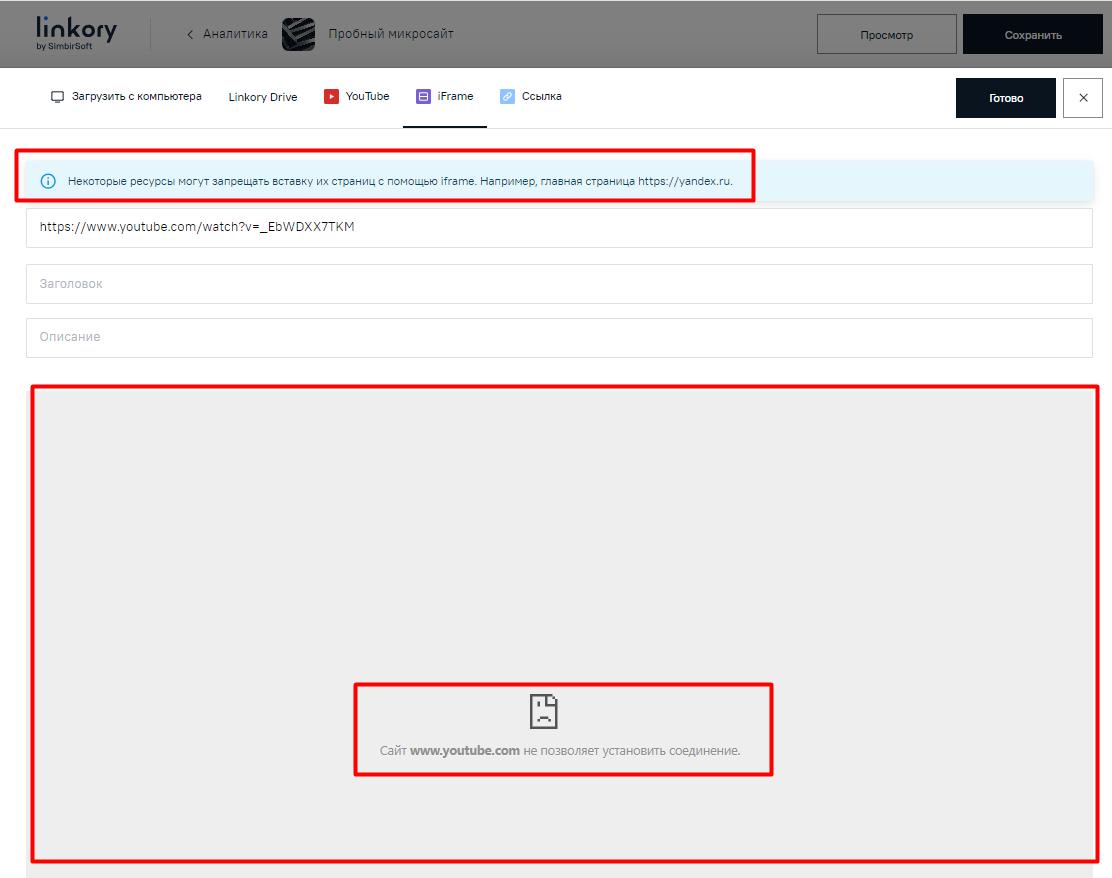Click the sad page icon in preview

point(543,711)
